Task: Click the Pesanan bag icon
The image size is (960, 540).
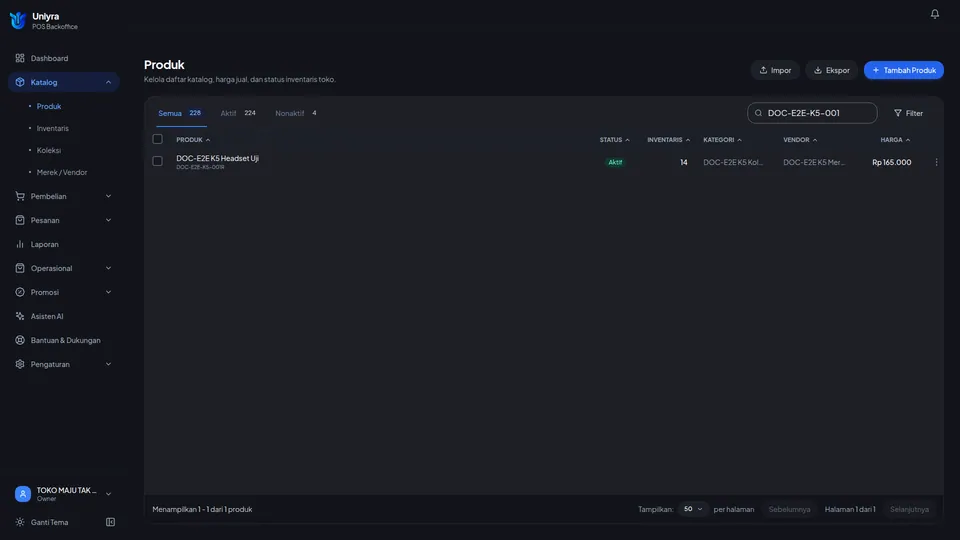Action: point(20,220)
